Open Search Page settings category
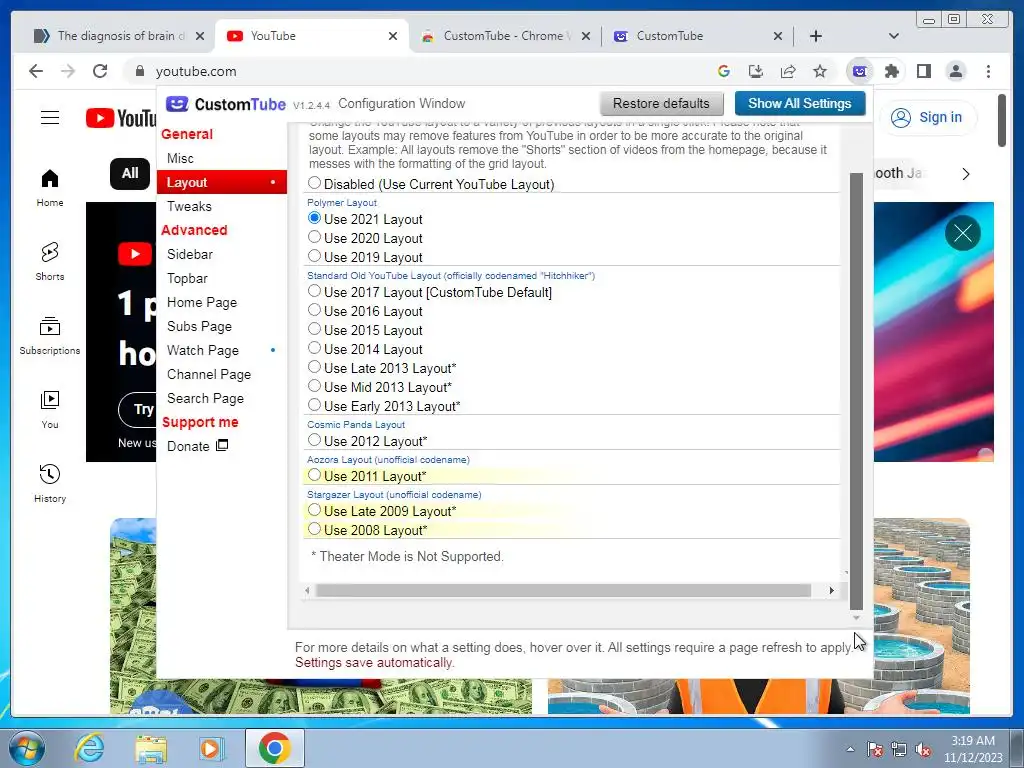 click(206, 398)
